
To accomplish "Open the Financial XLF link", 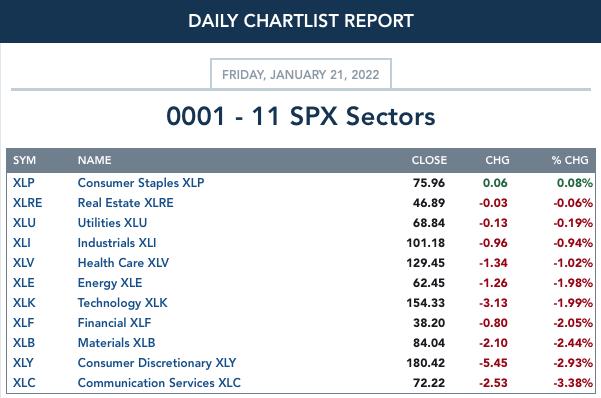I will pyautogui.click(x=114, y=323).
